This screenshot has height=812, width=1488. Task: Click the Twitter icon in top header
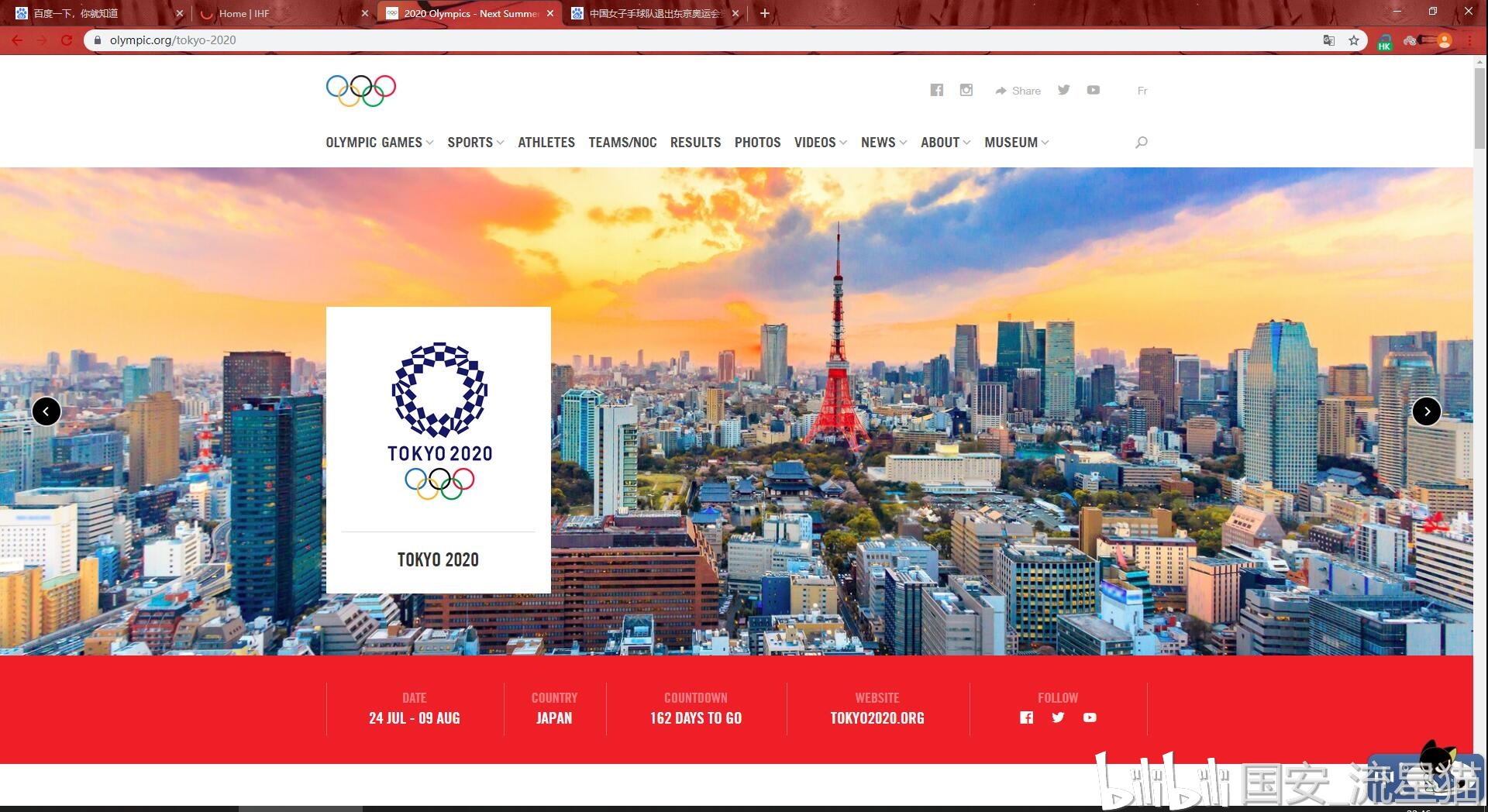tap(1063, 90)
